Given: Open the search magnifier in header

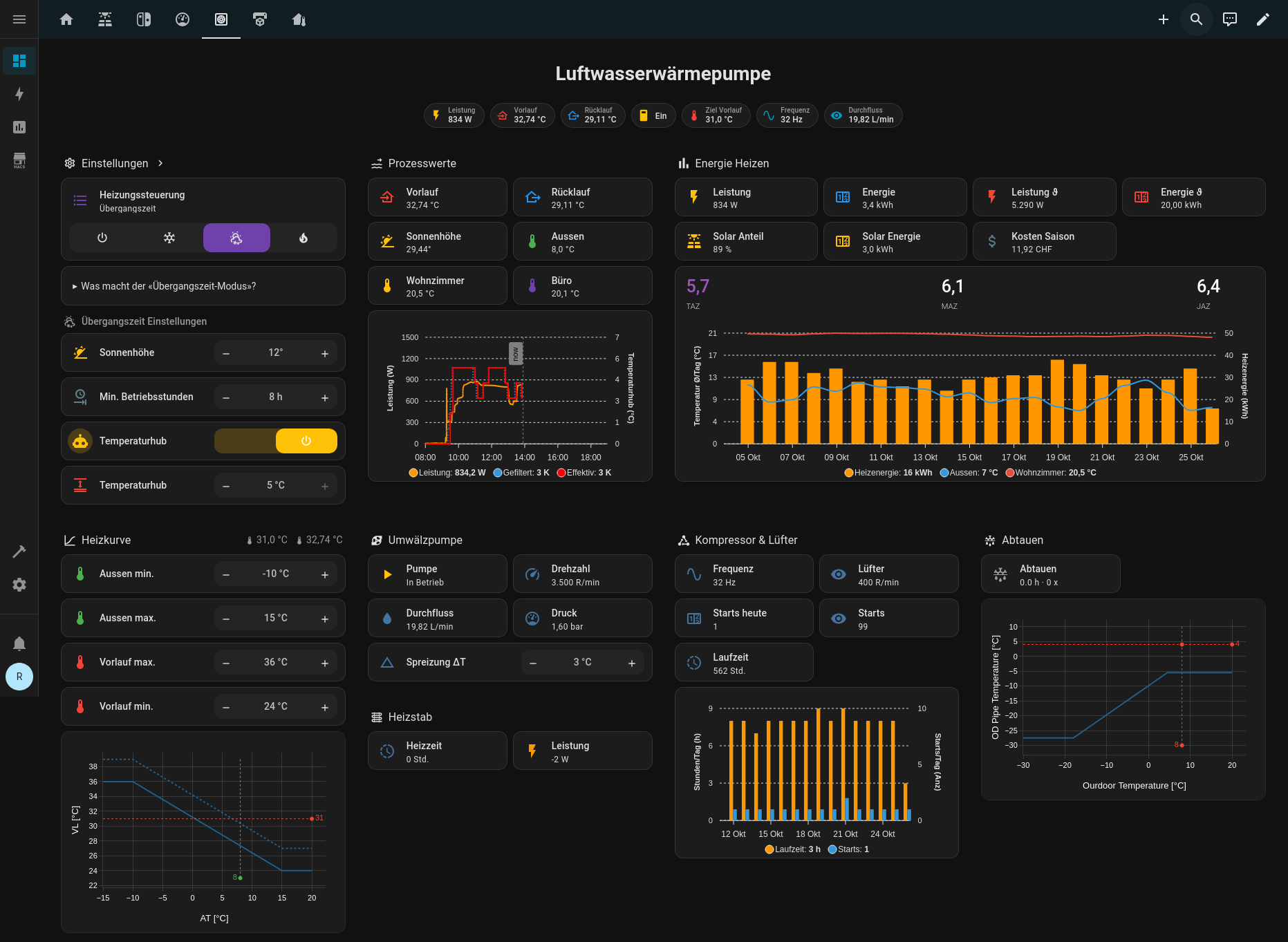Looking at the screenshot, I should pyautogui.click(x=1196, y=19).
